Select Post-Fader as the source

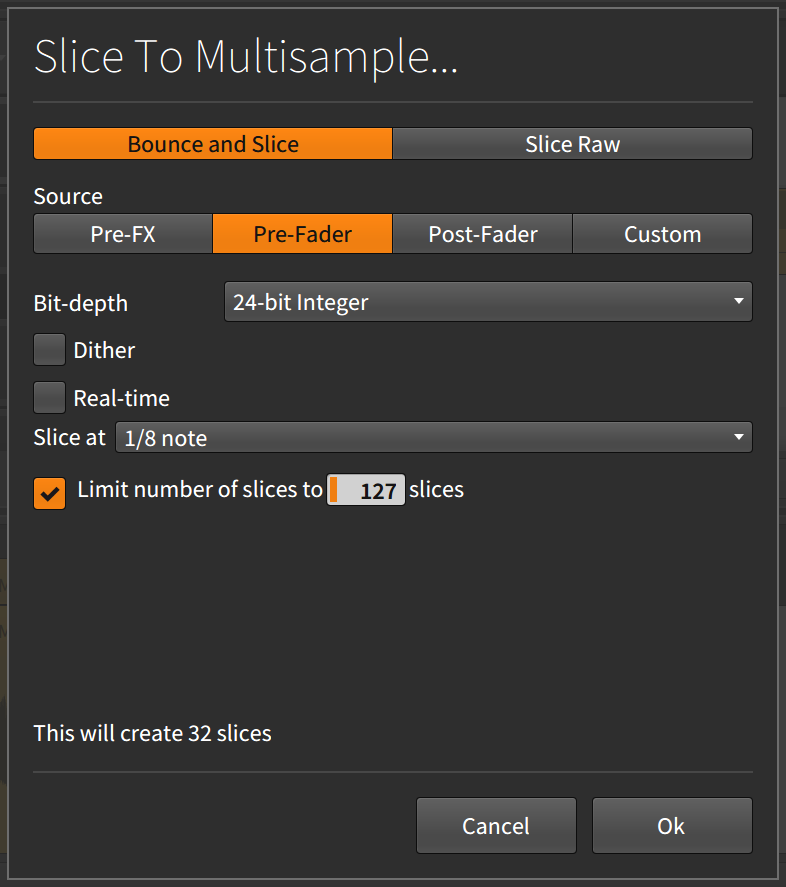(482, 234)
